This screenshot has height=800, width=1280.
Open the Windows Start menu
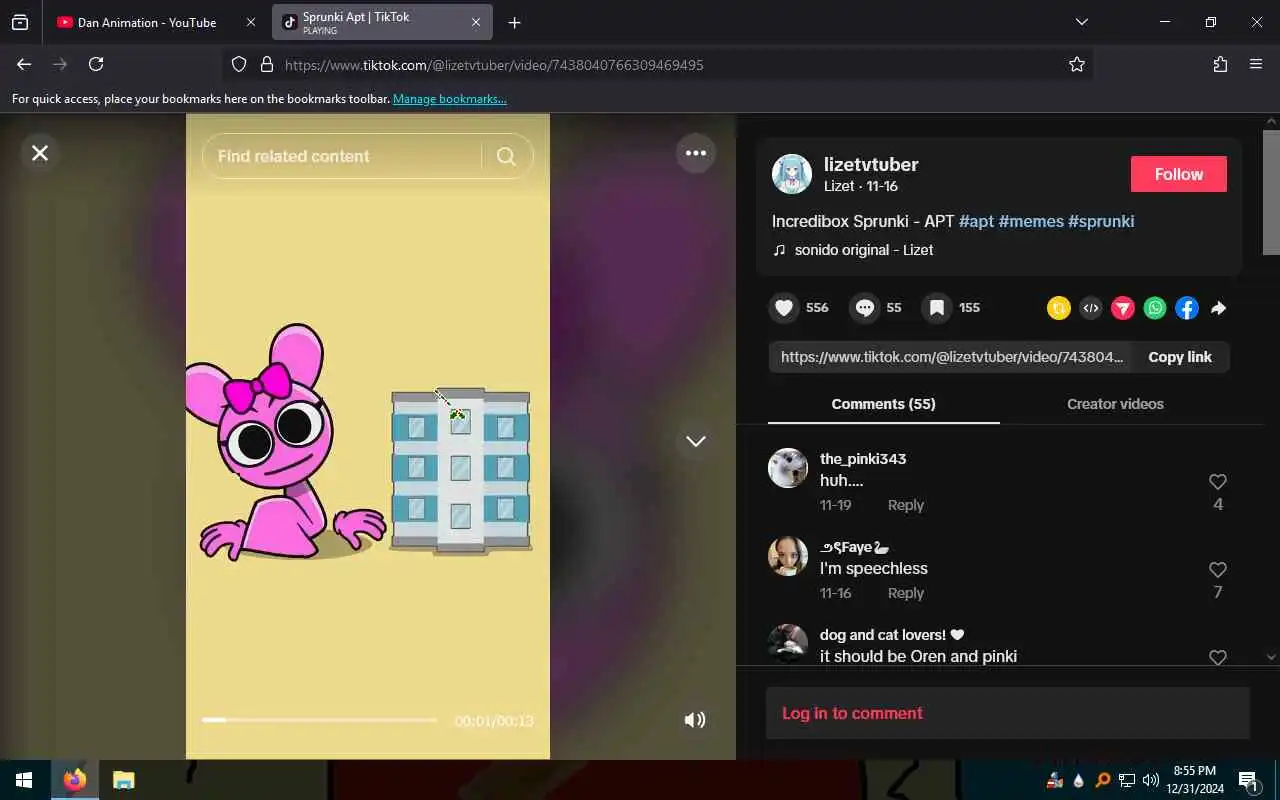(24, 780)
